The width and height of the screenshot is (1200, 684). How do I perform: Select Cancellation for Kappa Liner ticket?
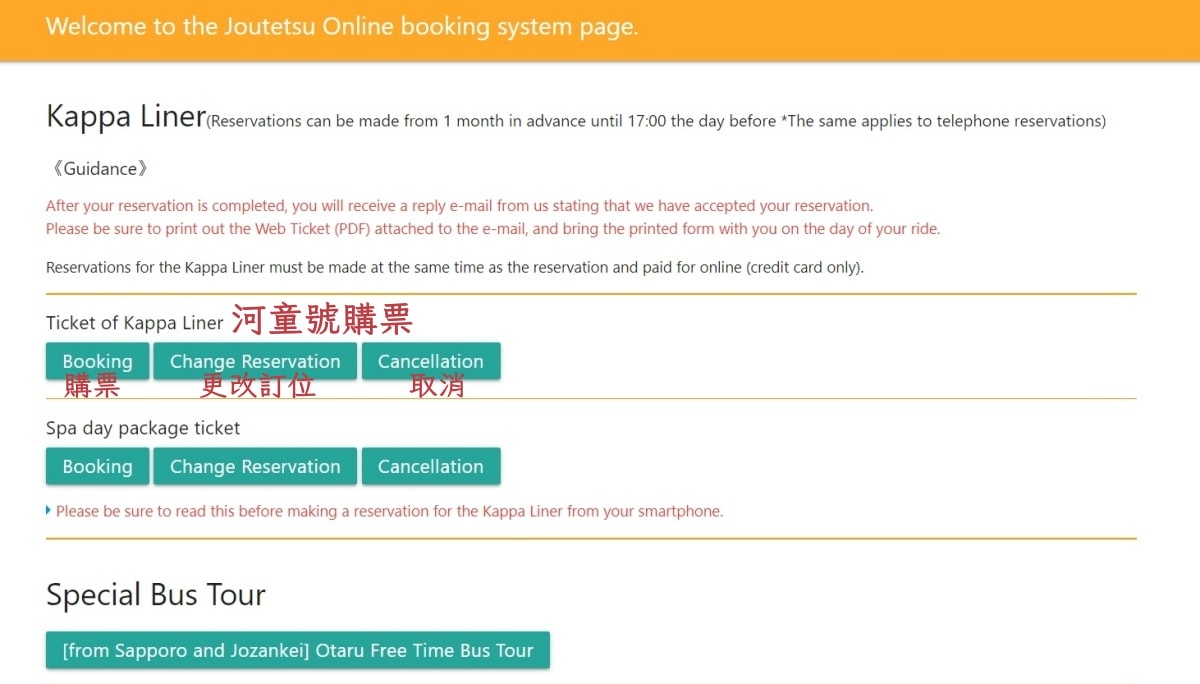(x=431, y=361)
